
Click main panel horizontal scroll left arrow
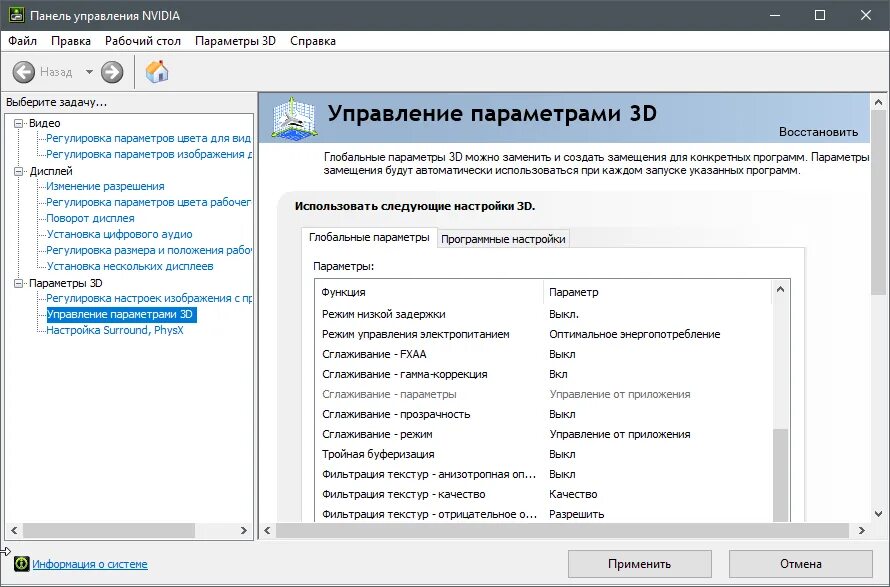pyautogui.click(x=267, y=530)
